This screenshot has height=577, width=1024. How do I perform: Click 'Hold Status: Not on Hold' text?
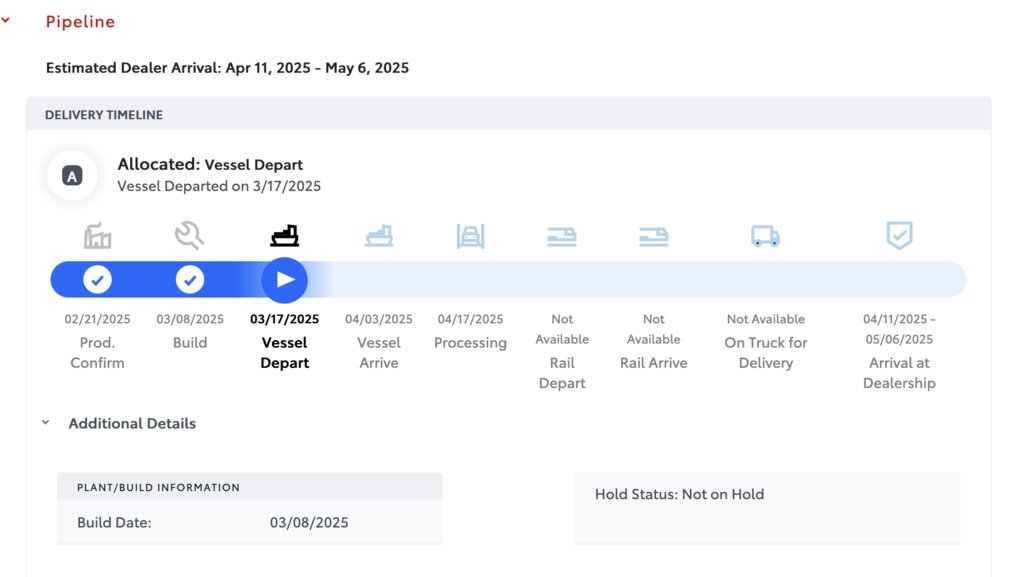pyautogui.click(x=679, y=494)
